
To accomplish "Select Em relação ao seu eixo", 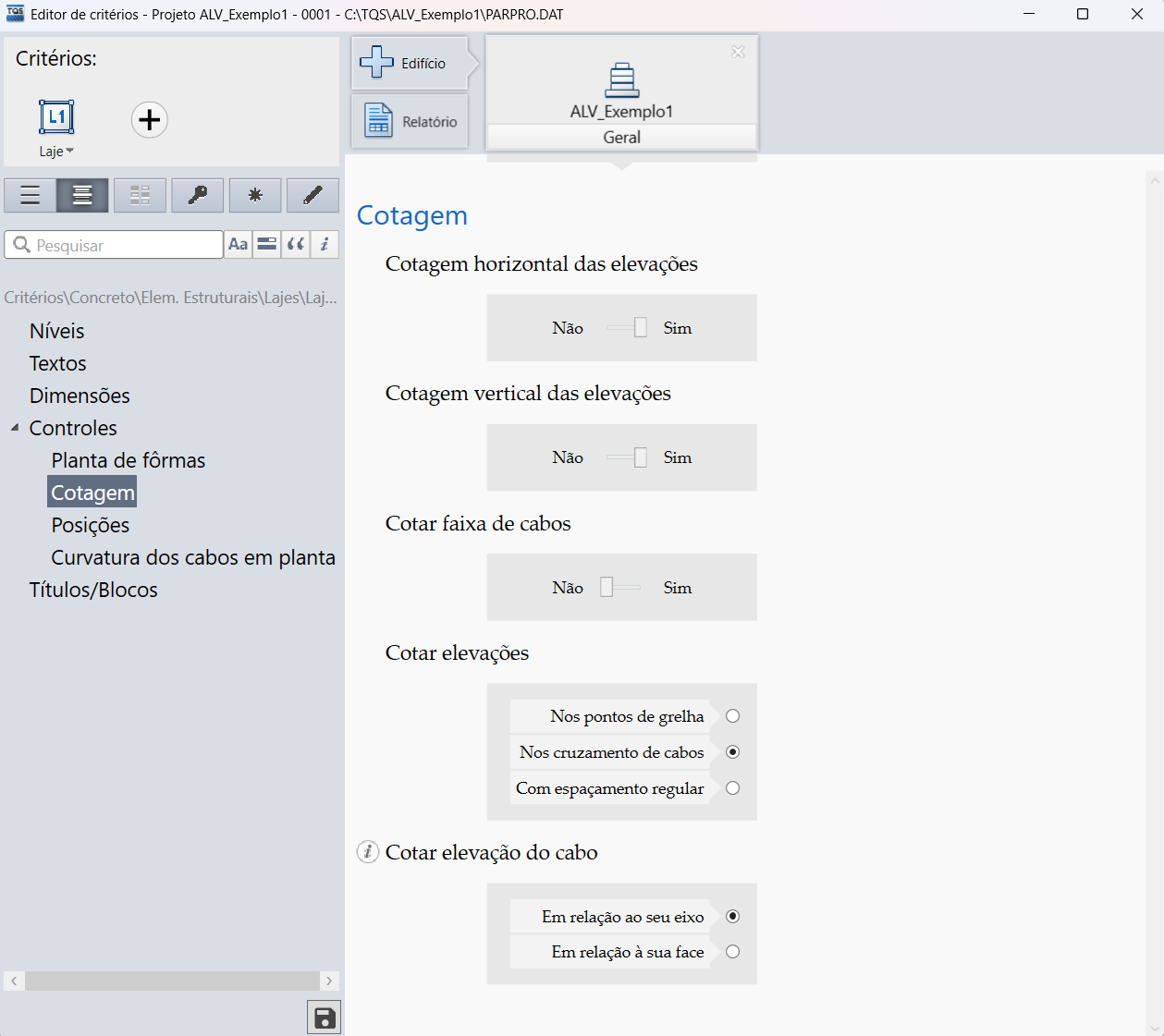I will point(733,917).
